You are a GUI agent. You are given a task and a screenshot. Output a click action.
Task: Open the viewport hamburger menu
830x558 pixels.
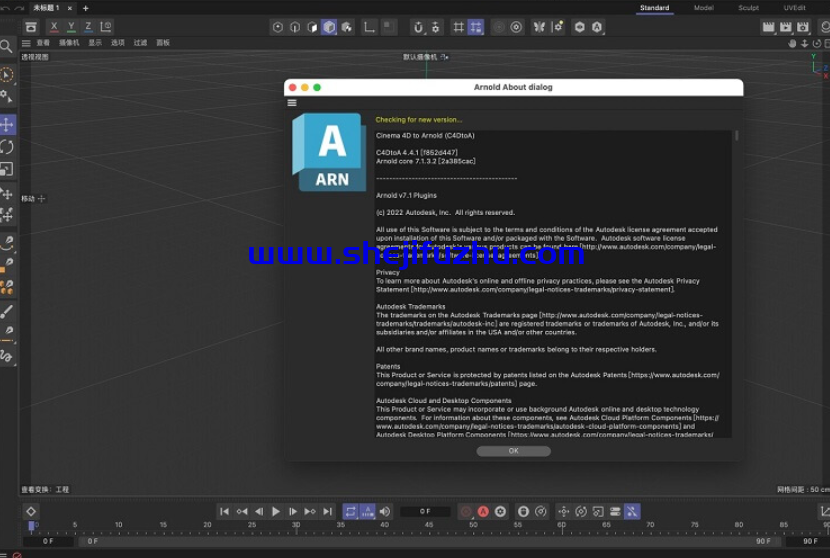point(26,43)
